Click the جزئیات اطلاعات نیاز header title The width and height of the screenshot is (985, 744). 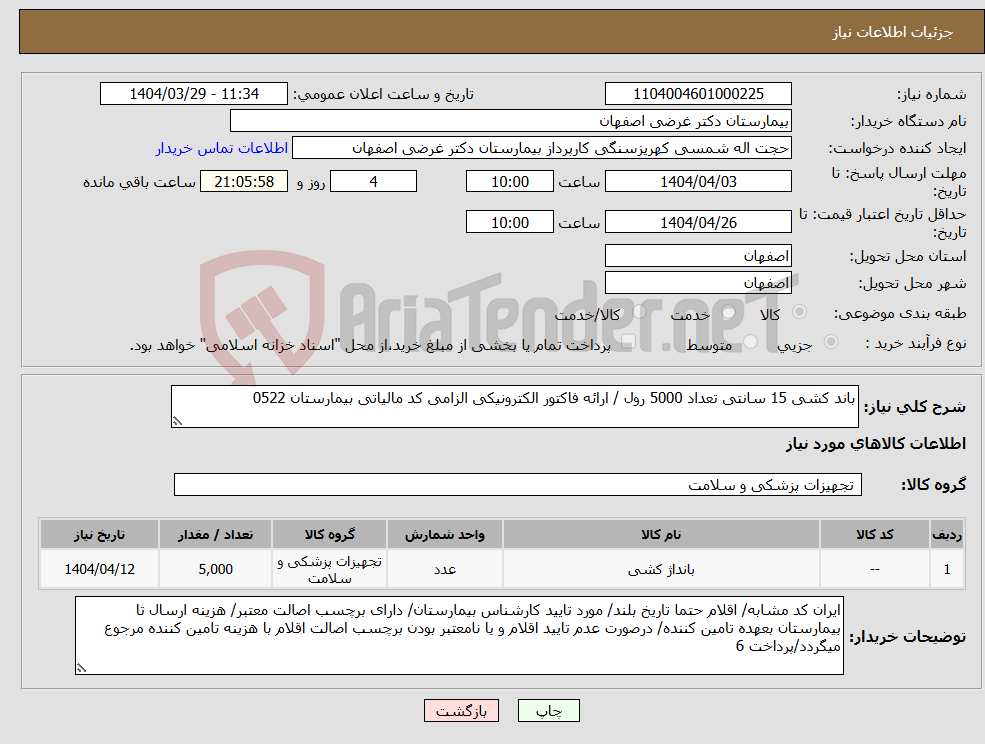(x=893, y=31)
